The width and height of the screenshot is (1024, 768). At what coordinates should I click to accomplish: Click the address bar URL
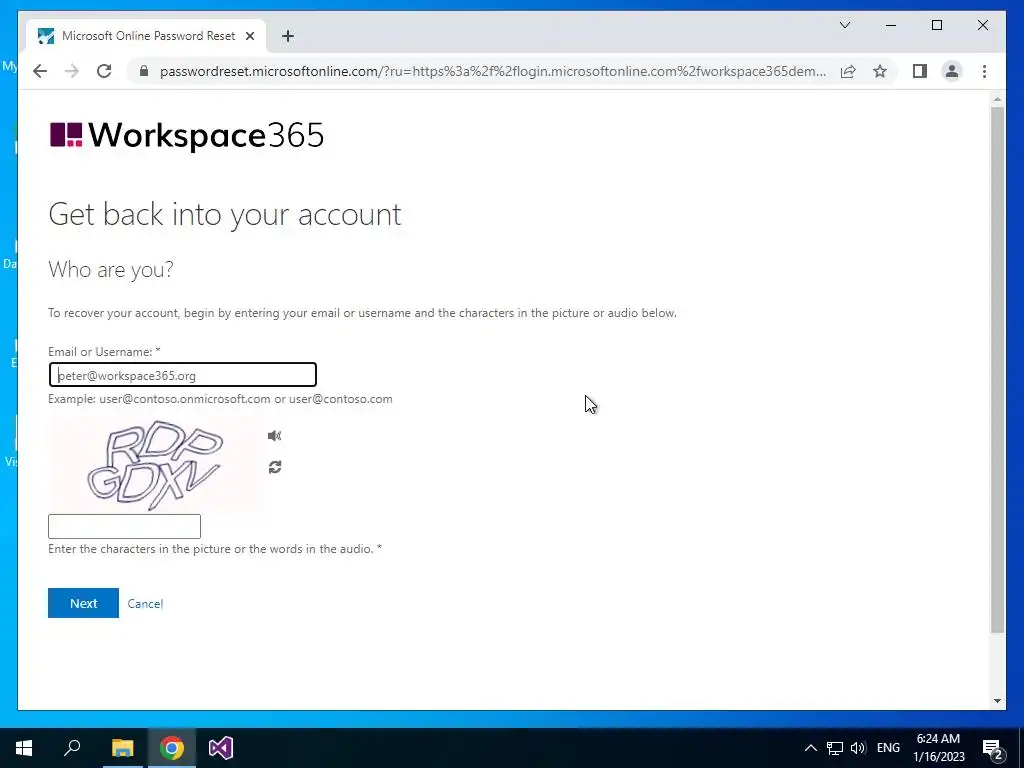tap(493, 71)
